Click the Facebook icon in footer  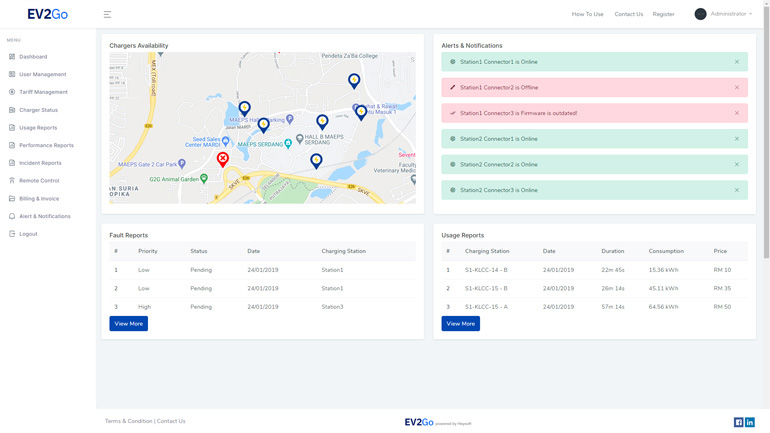pos(739,422)
